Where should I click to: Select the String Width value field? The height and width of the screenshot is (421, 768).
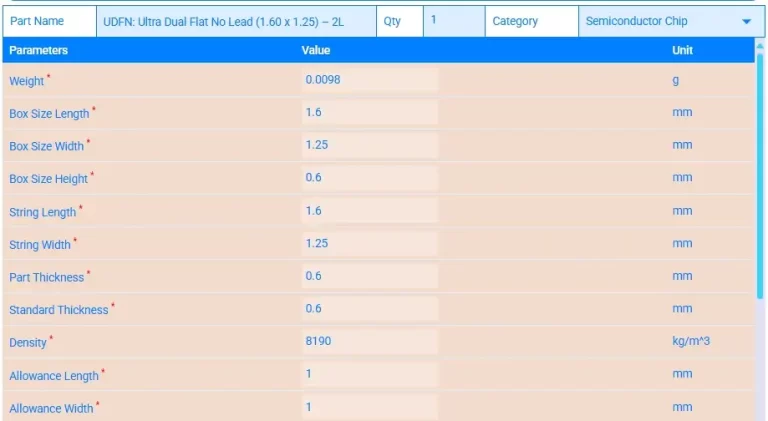point(369,244)
